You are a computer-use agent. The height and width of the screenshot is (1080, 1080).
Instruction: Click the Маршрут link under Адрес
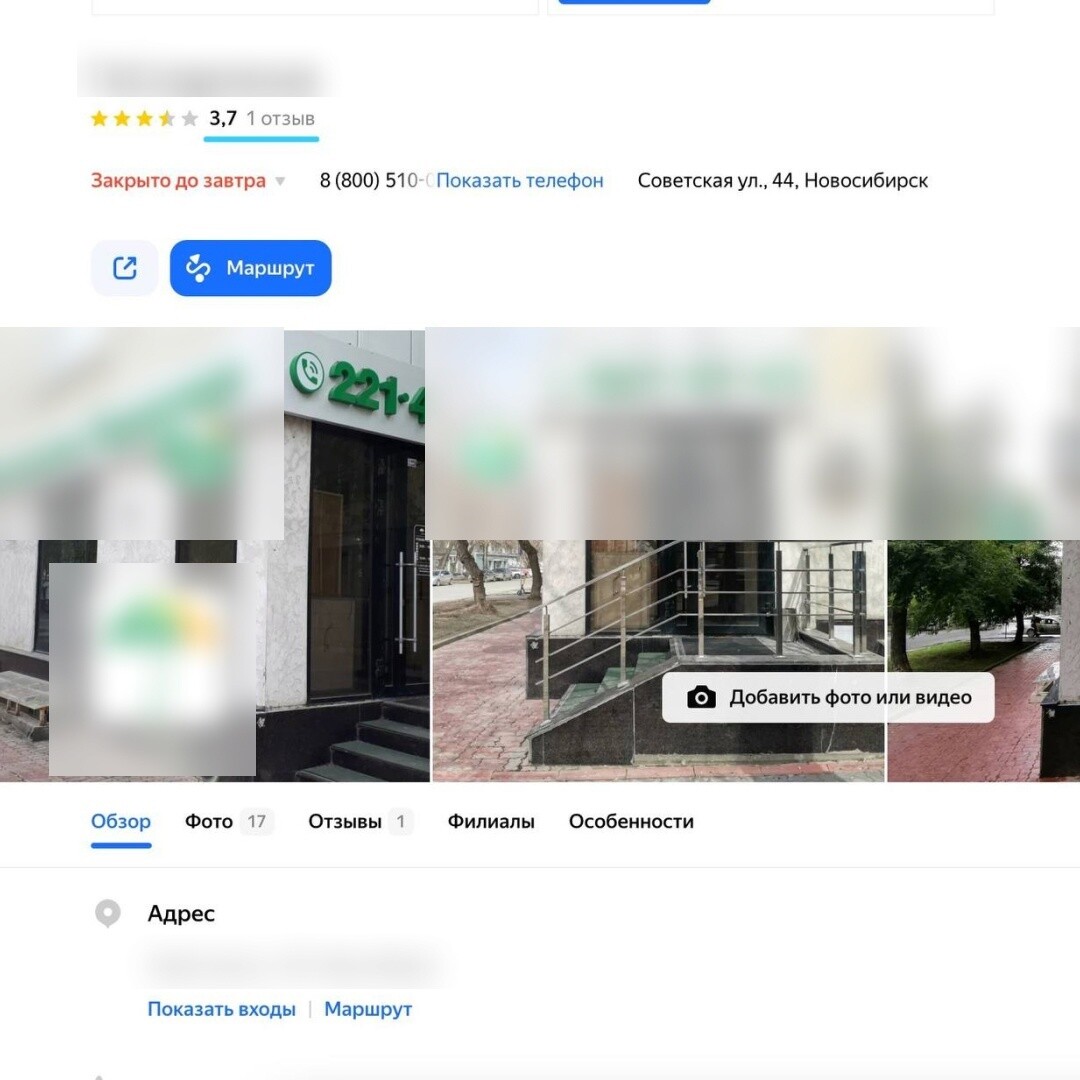point(368,1009)
